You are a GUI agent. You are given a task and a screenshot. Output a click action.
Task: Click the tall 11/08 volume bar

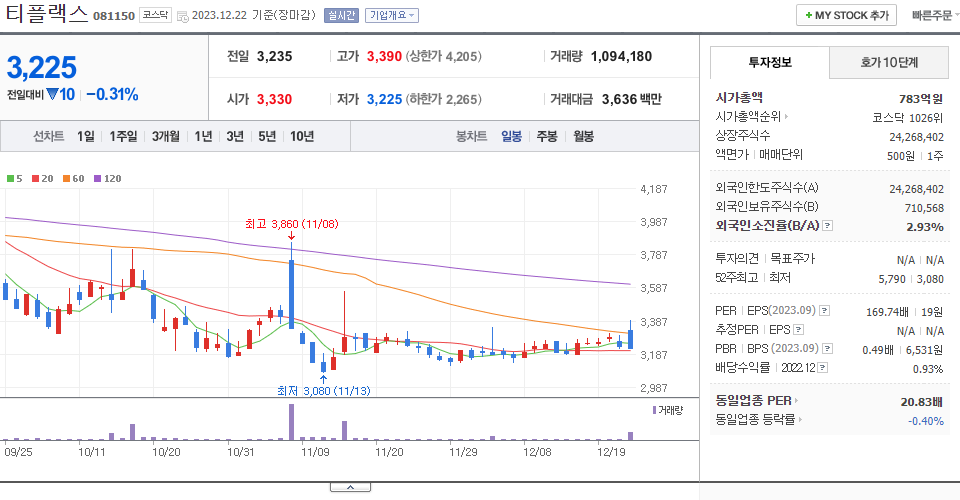point(291,422)
